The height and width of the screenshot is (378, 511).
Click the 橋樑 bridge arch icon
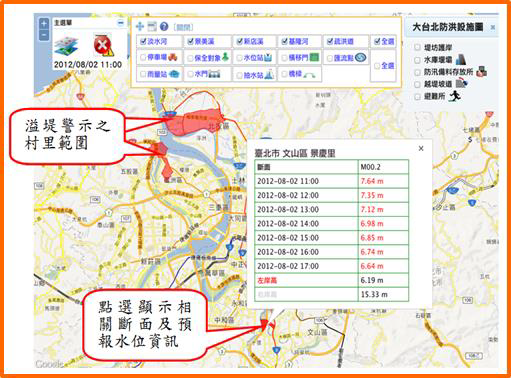(x=309, y=75)
